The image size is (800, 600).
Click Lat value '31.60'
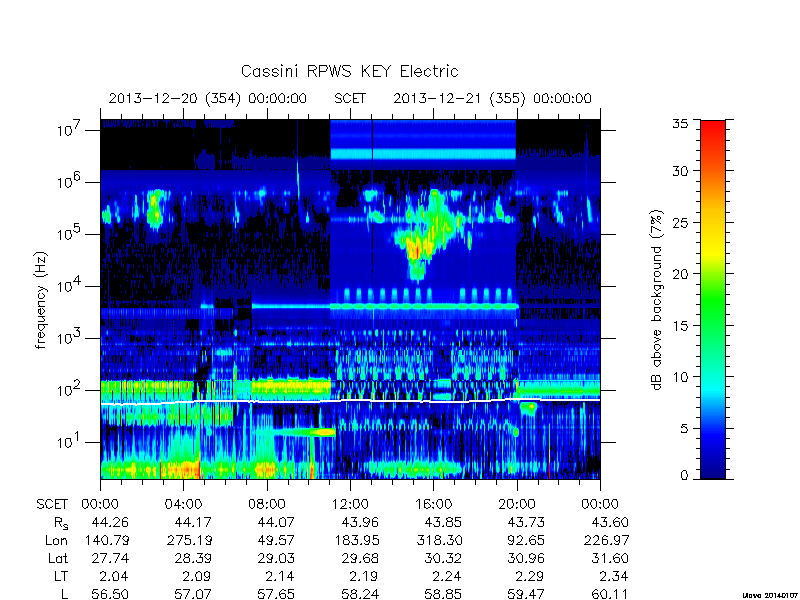[610, 558]
